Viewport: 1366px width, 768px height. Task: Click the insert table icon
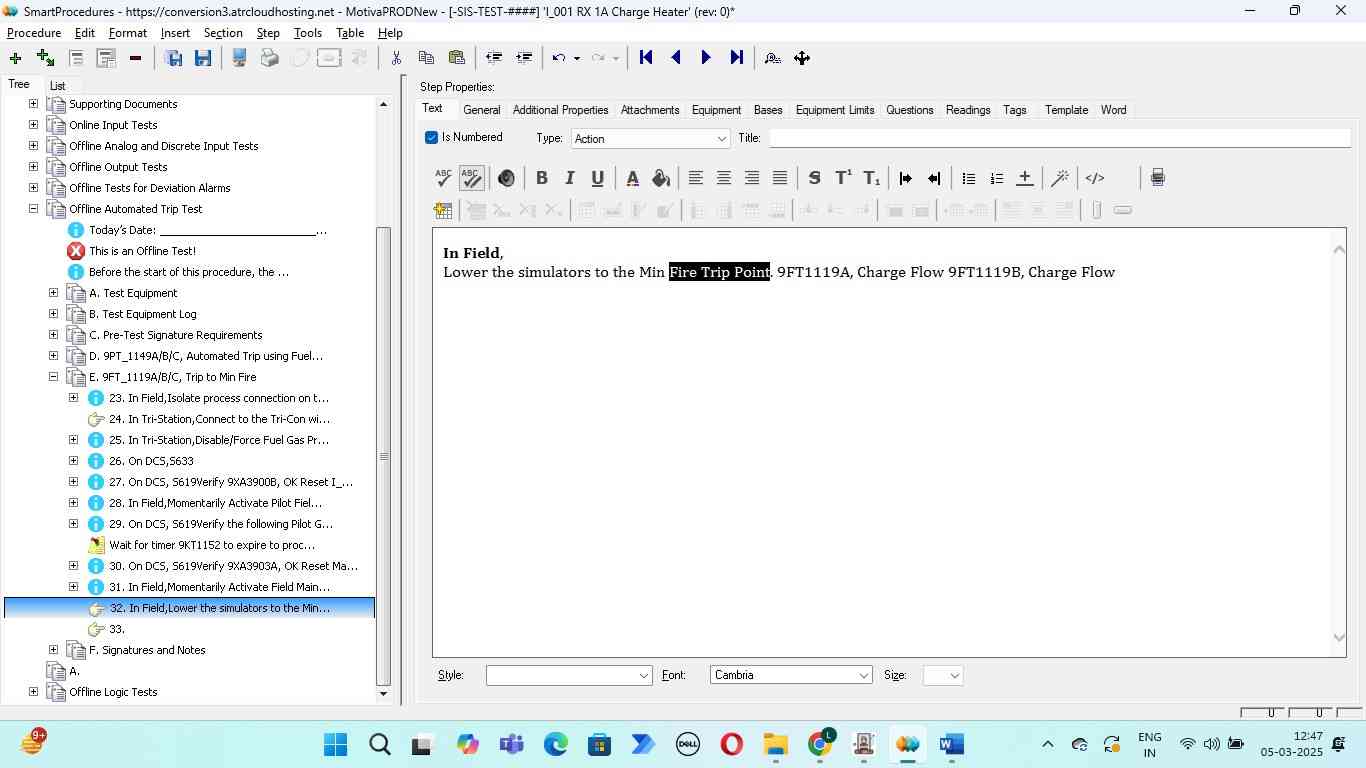(443, 210)
